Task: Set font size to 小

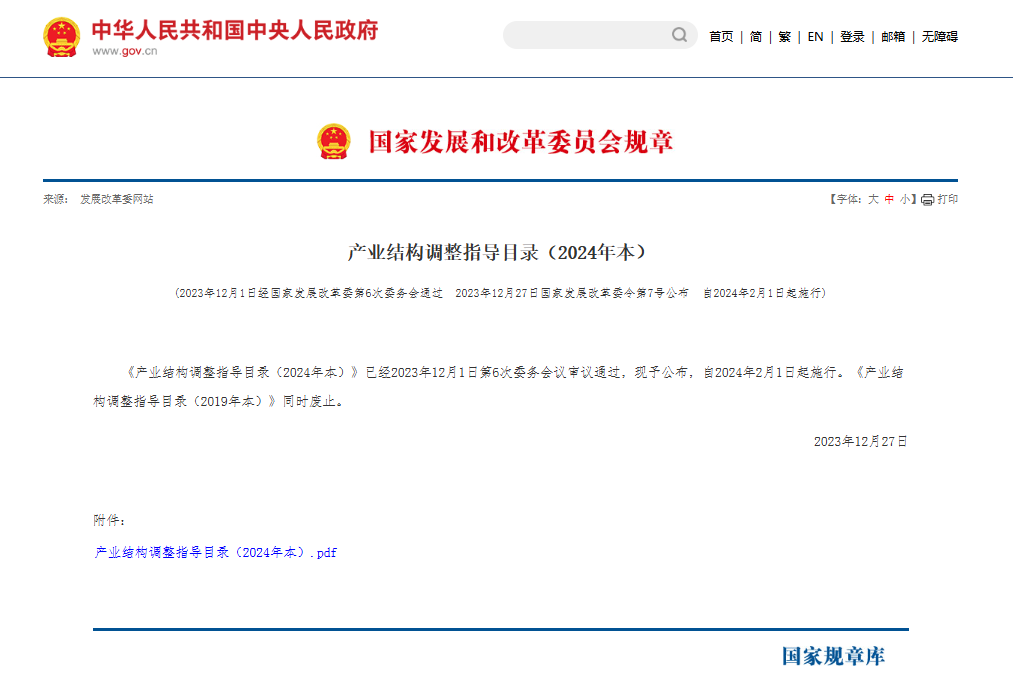Action: pyautogui.click(x=904, y=199)
